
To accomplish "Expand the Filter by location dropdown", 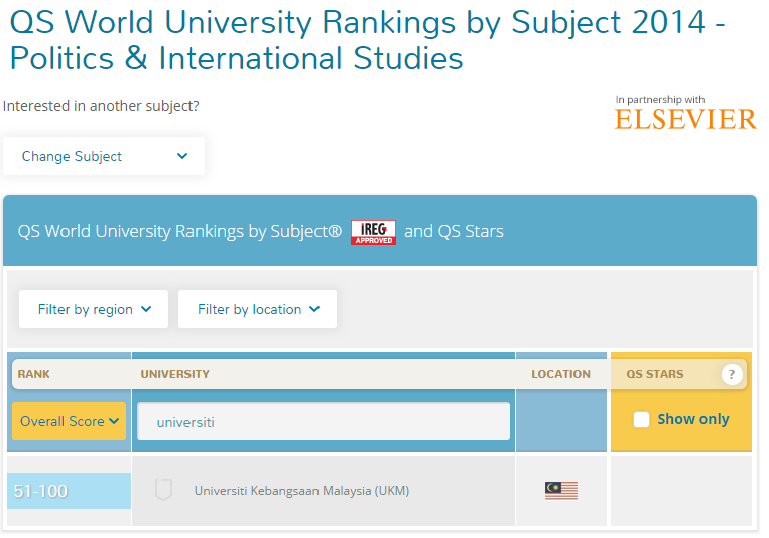I will tap(258, 309).
